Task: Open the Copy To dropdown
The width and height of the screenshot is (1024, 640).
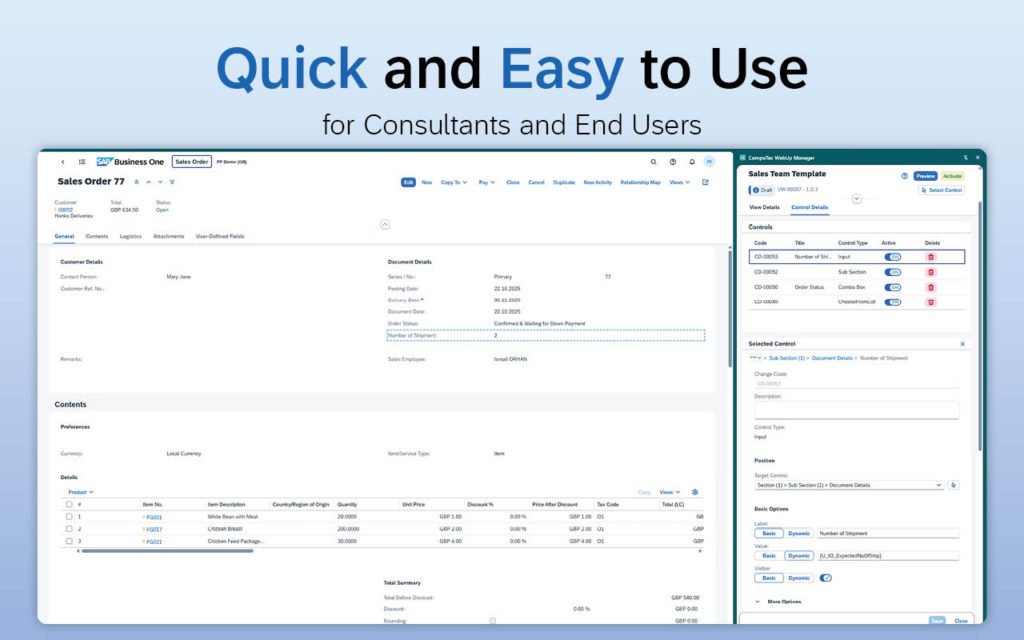Action: 453,183
